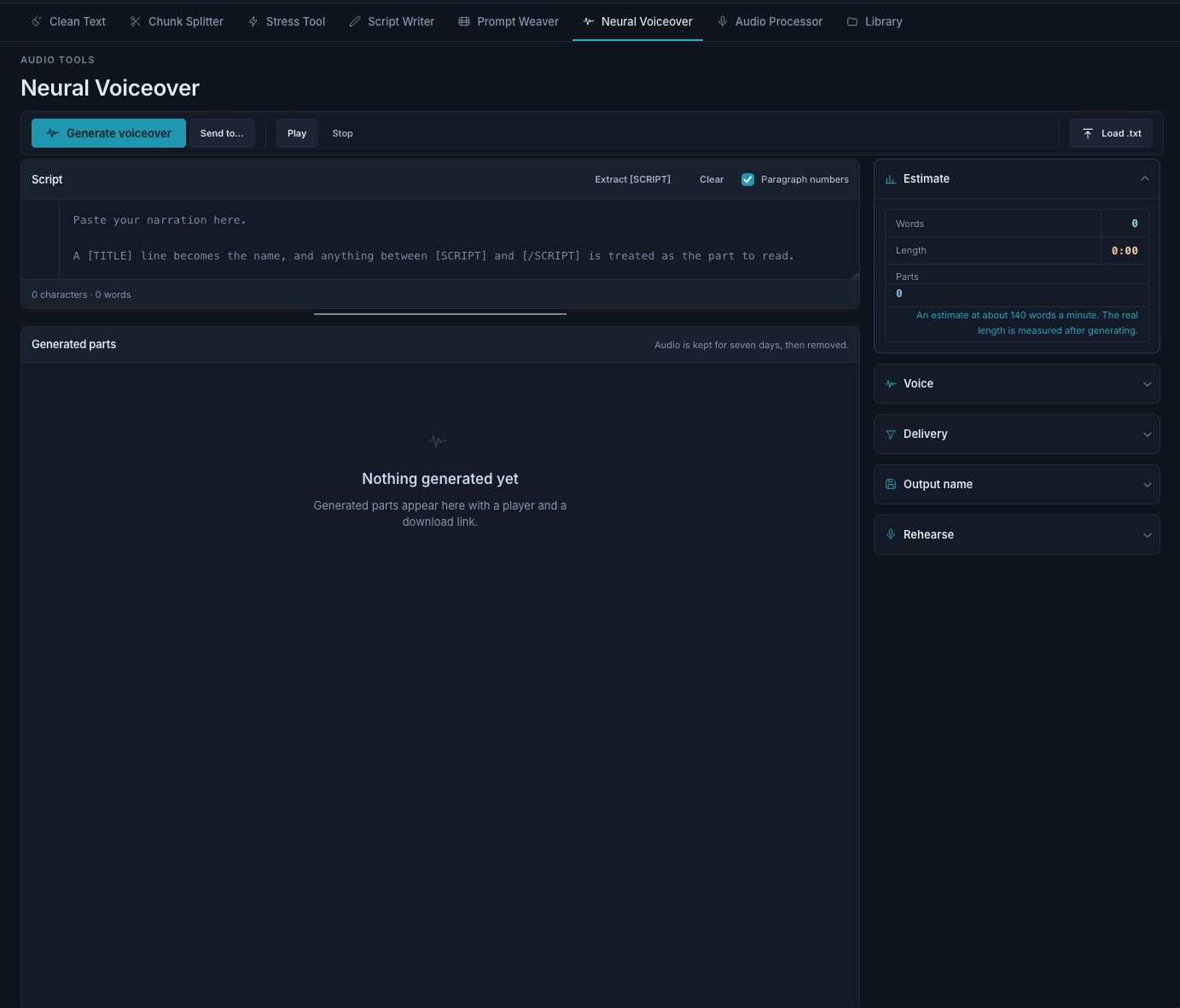Open the Audio Processor tab
The image size is (1180, 1008).
(770, 21)
